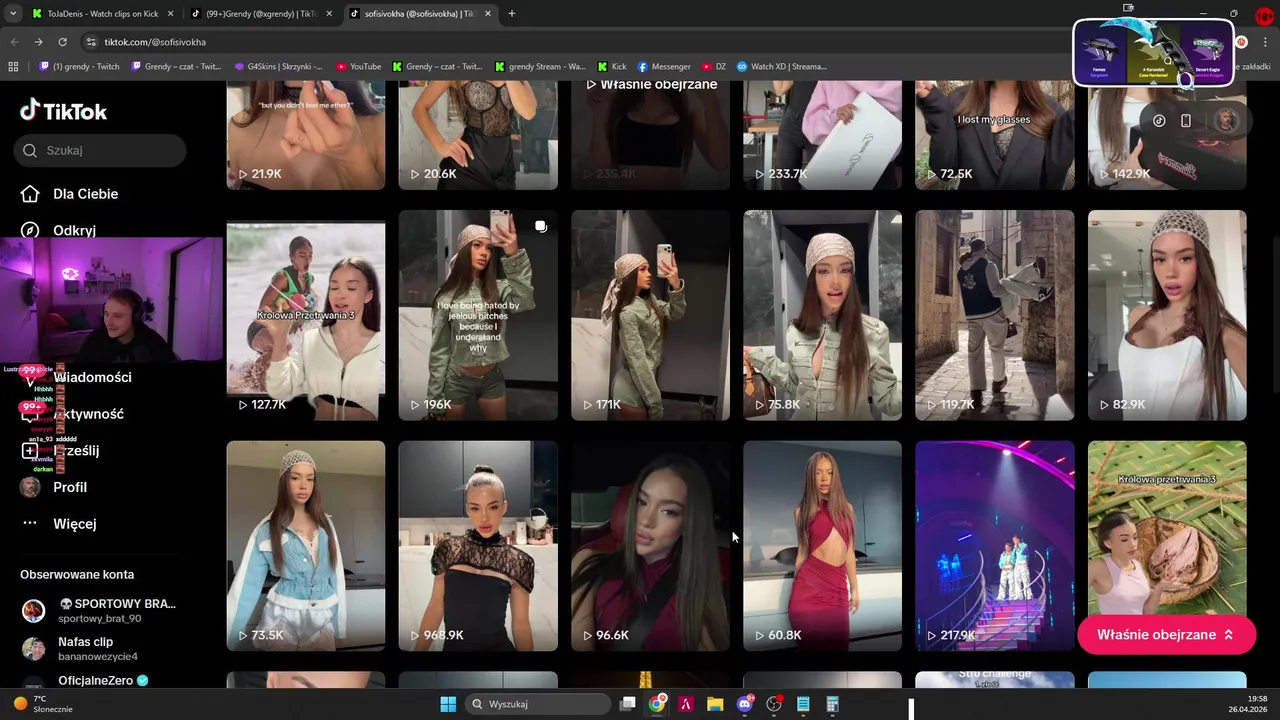
Task: Open the Dla Ciebie home feed
Action: click(70, 194)
